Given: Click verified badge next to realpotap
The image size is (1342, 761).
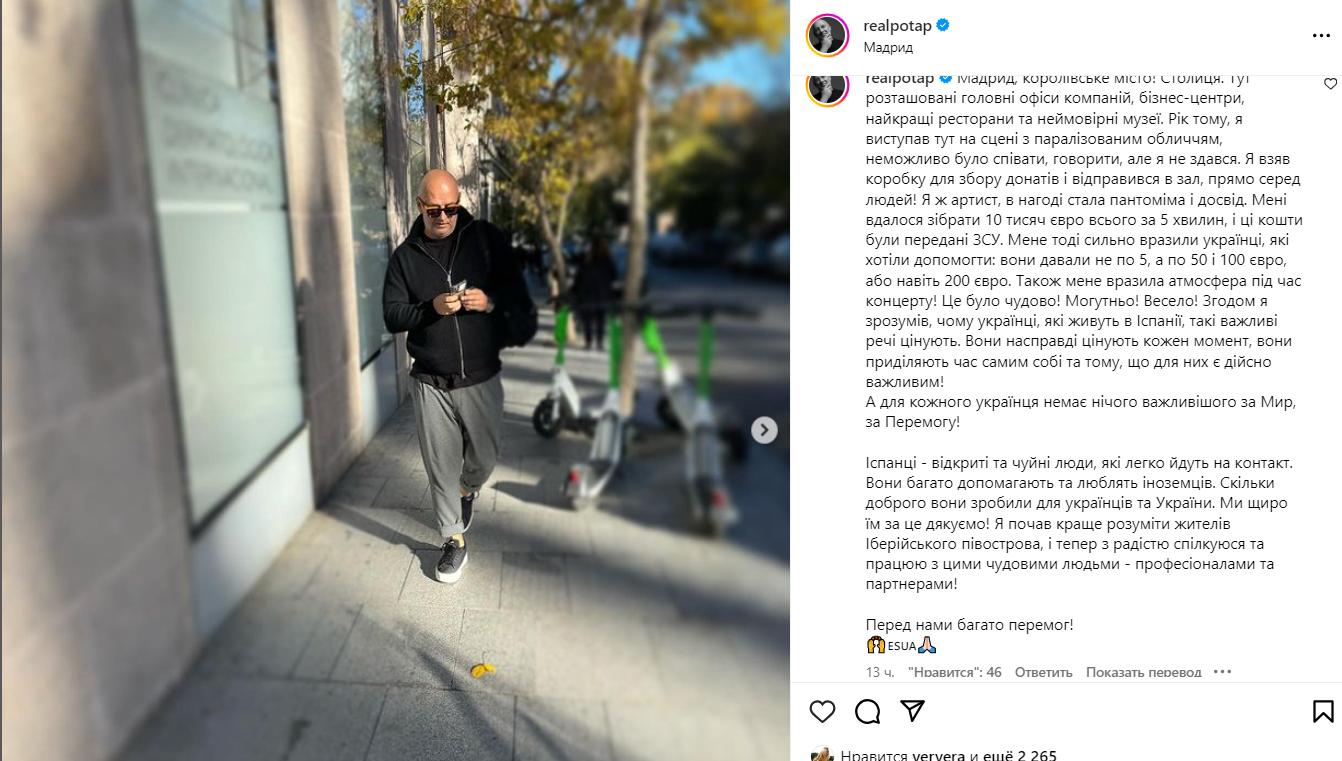Looking at the screenshot, I should coord(943,25).
